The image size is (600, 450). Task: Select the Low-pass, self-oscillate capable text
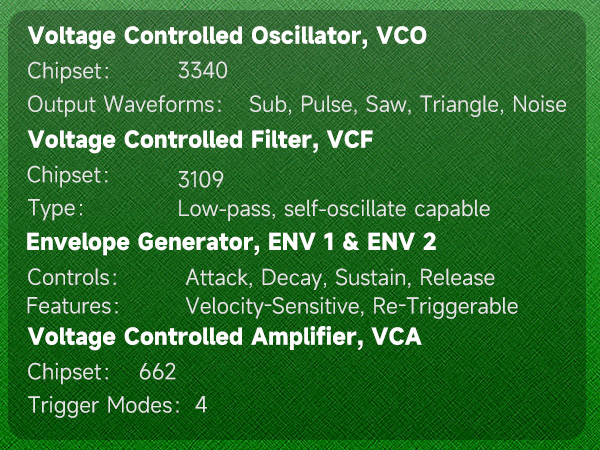[334, 209]
